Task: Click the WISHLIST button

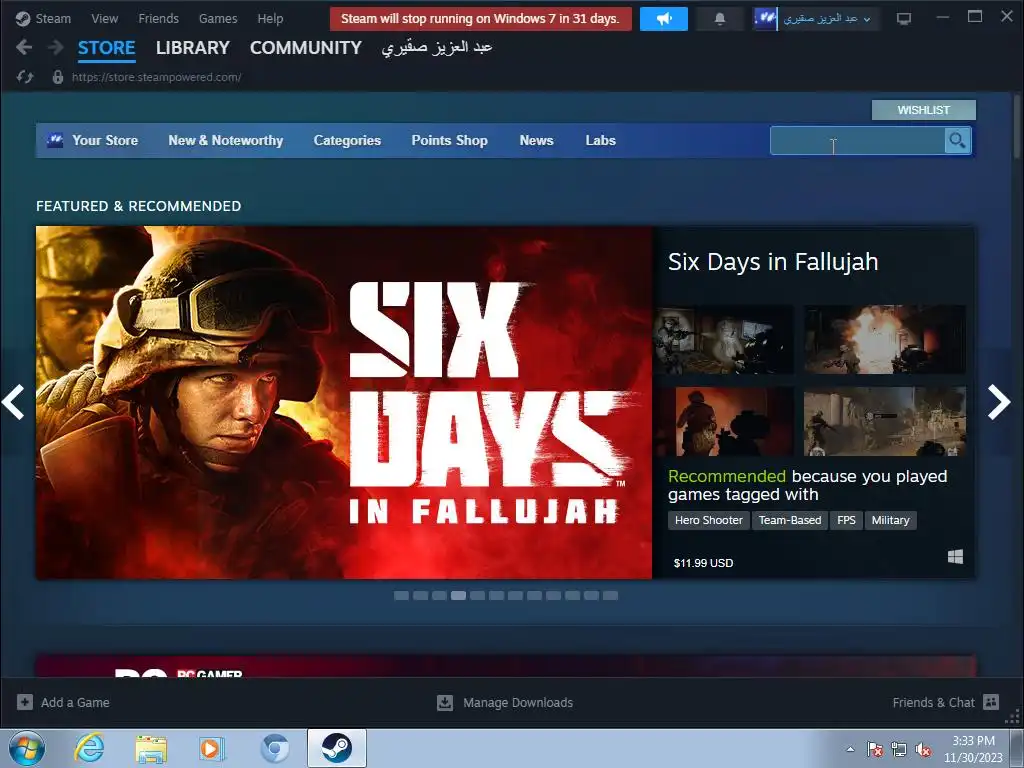Action: click(x=923, y=110)
